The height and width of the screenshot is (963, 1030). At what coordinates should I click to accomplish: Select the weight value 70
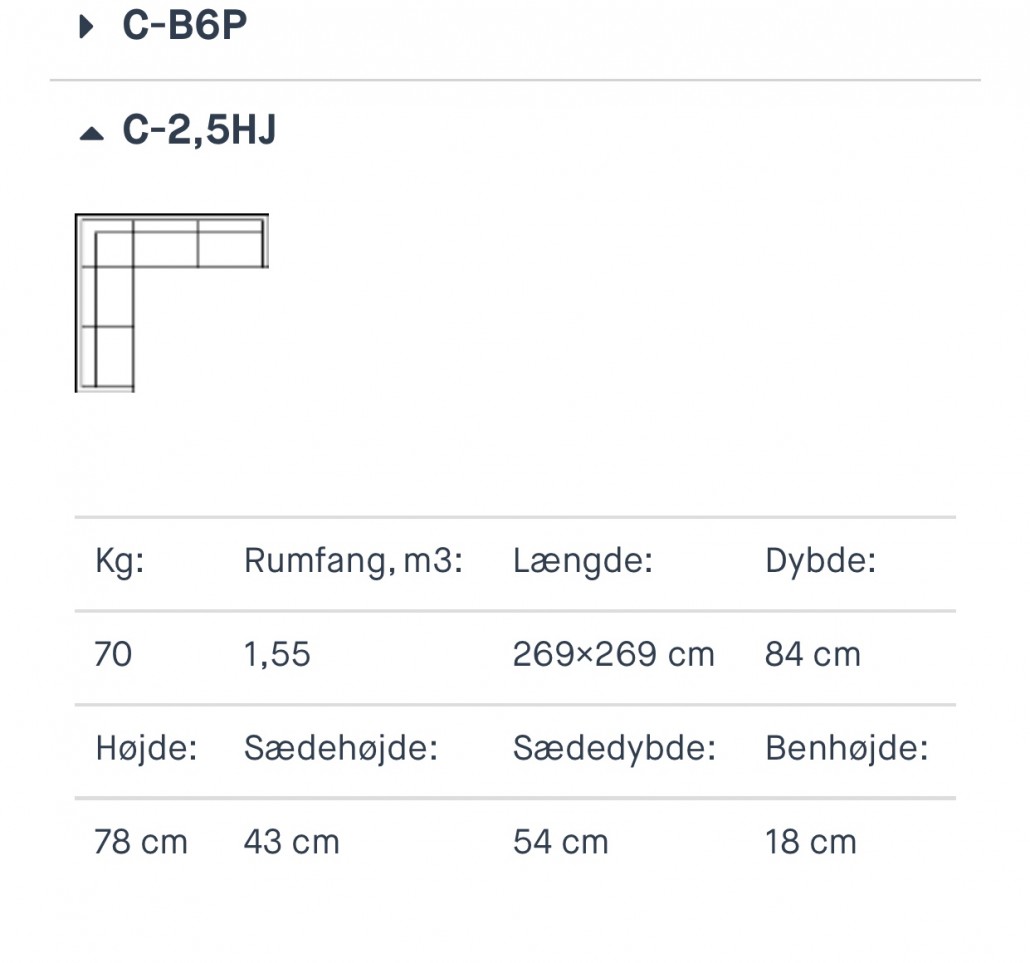pos(113,655)
